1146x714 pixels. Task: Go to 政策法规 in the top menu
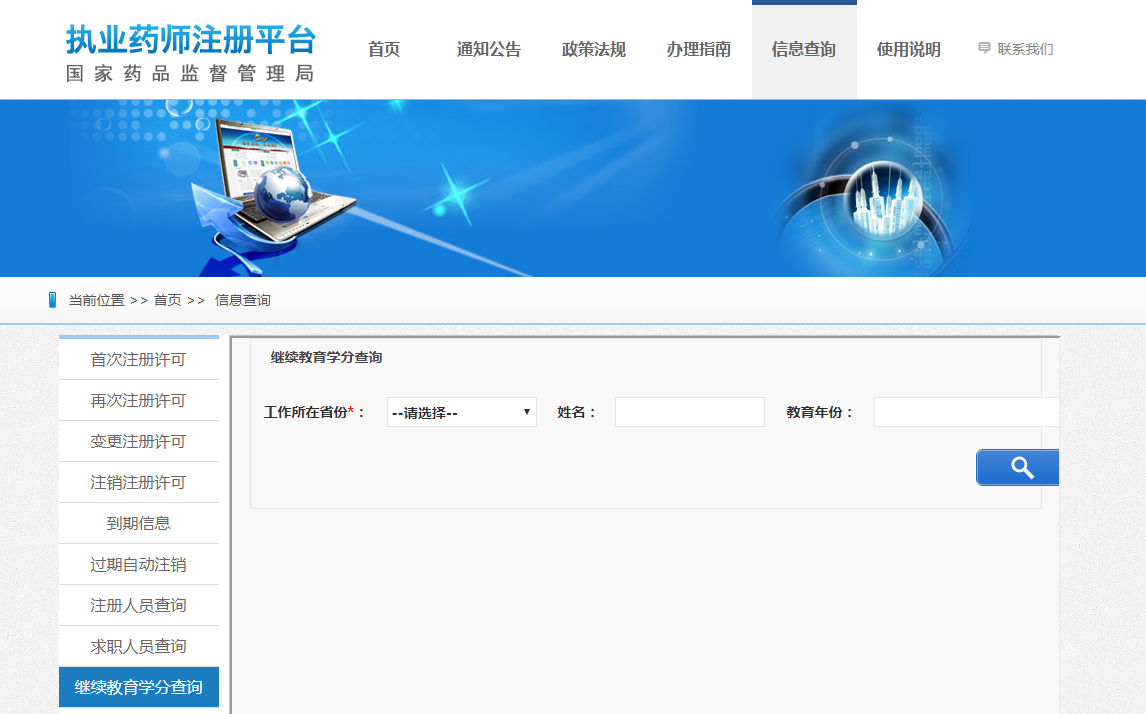point(594,50)
